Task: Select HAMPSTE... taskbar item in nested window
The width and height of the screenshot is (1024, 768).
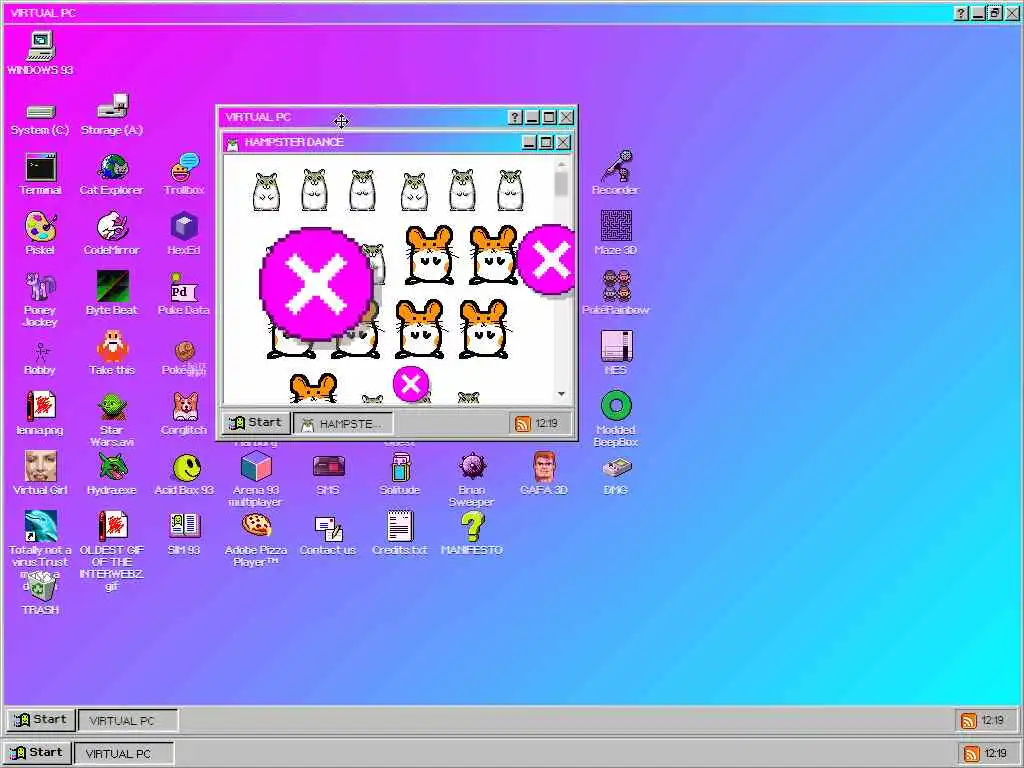Action: (344, 424)
